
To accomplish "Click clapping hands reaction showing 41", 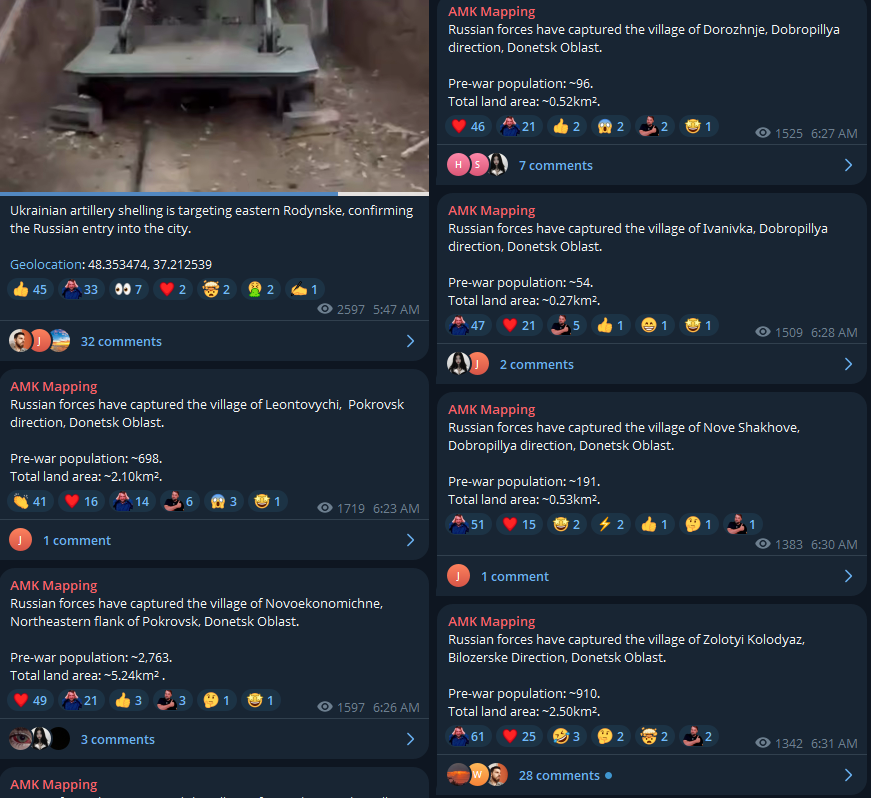I will (31, 501).
